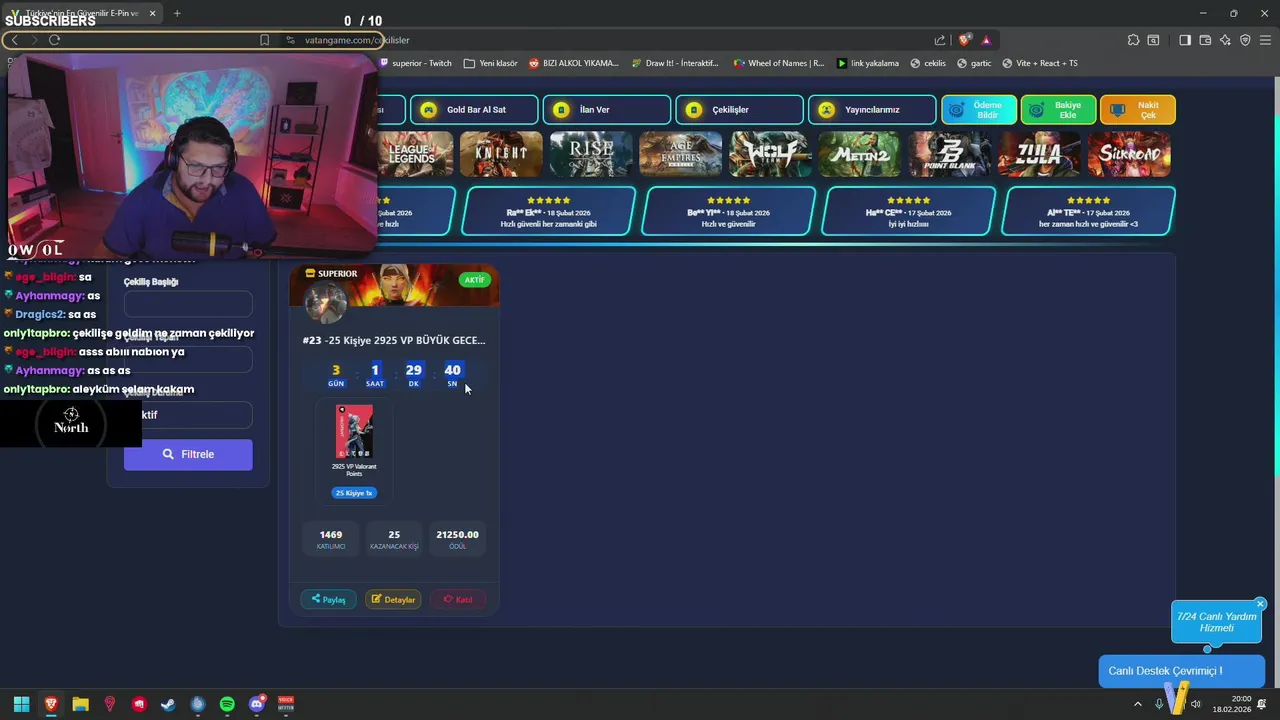Open the BIZI ALKOL YIKAMA bookmark

point(574,63)
